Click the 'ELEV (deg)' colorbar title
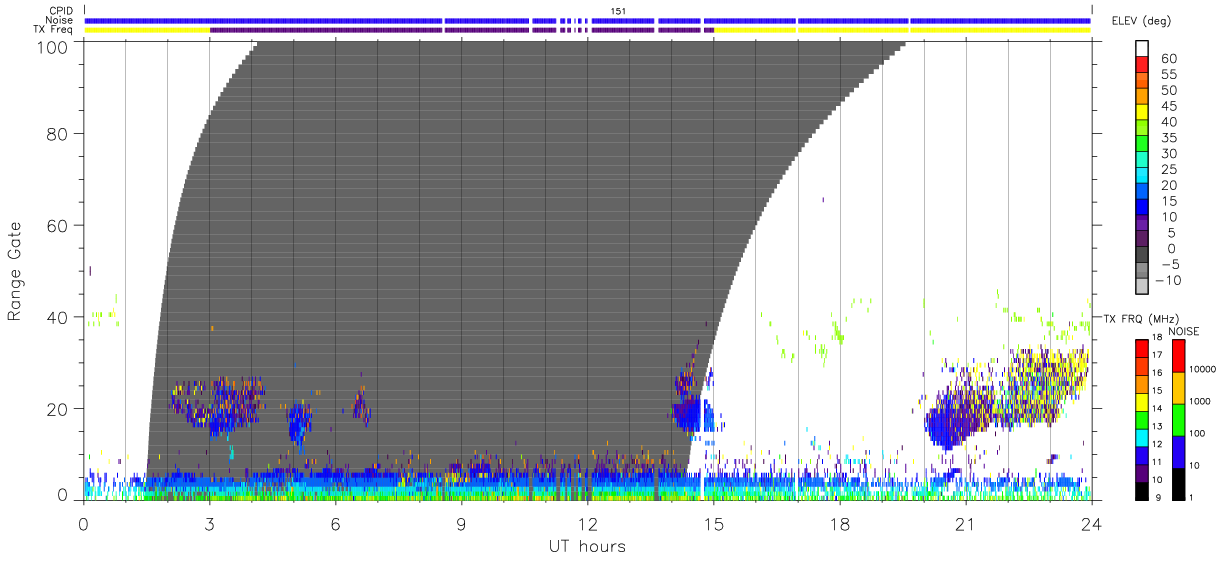Screen dimensions: 1228x567 (1141, 21)
